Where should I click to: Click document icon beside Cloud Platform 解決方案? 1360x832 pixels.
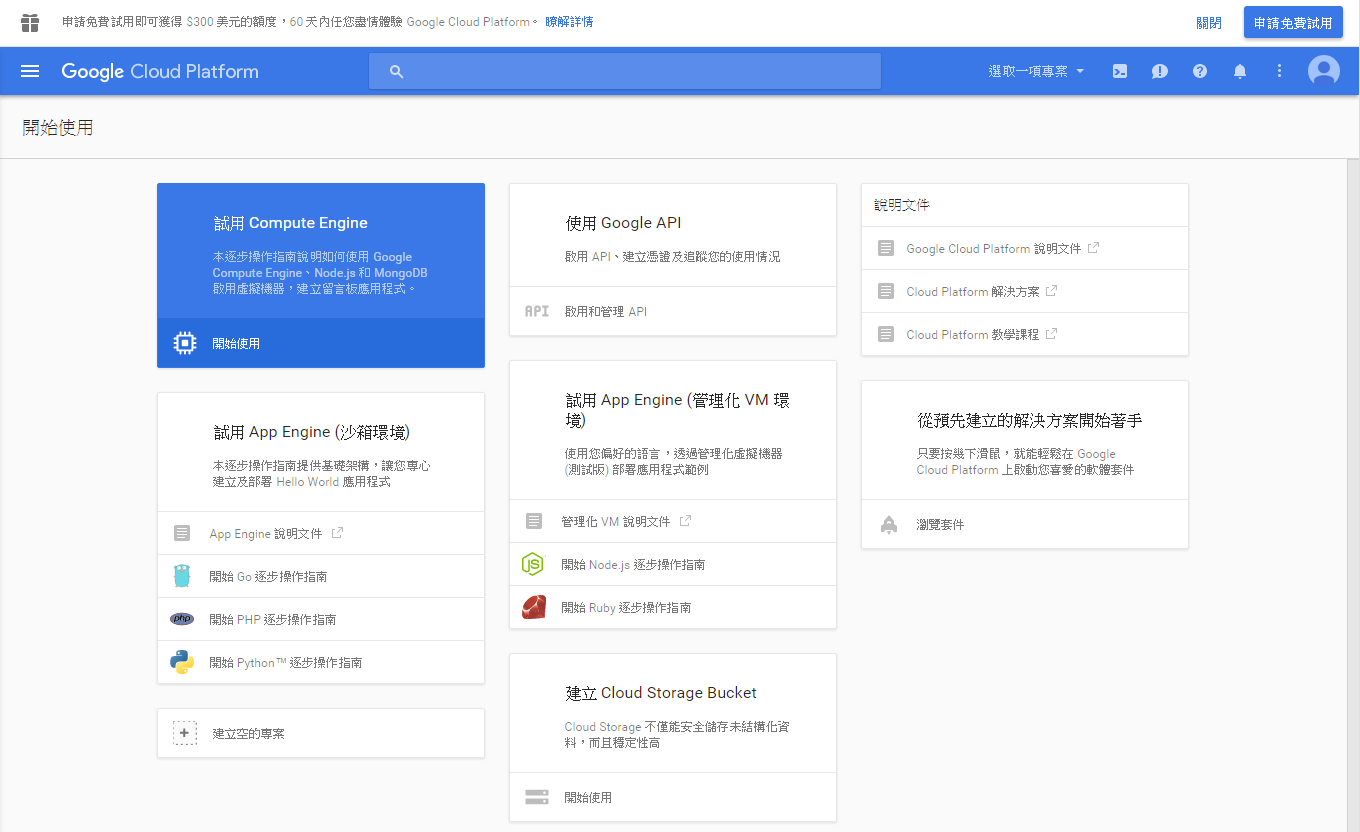886,291
